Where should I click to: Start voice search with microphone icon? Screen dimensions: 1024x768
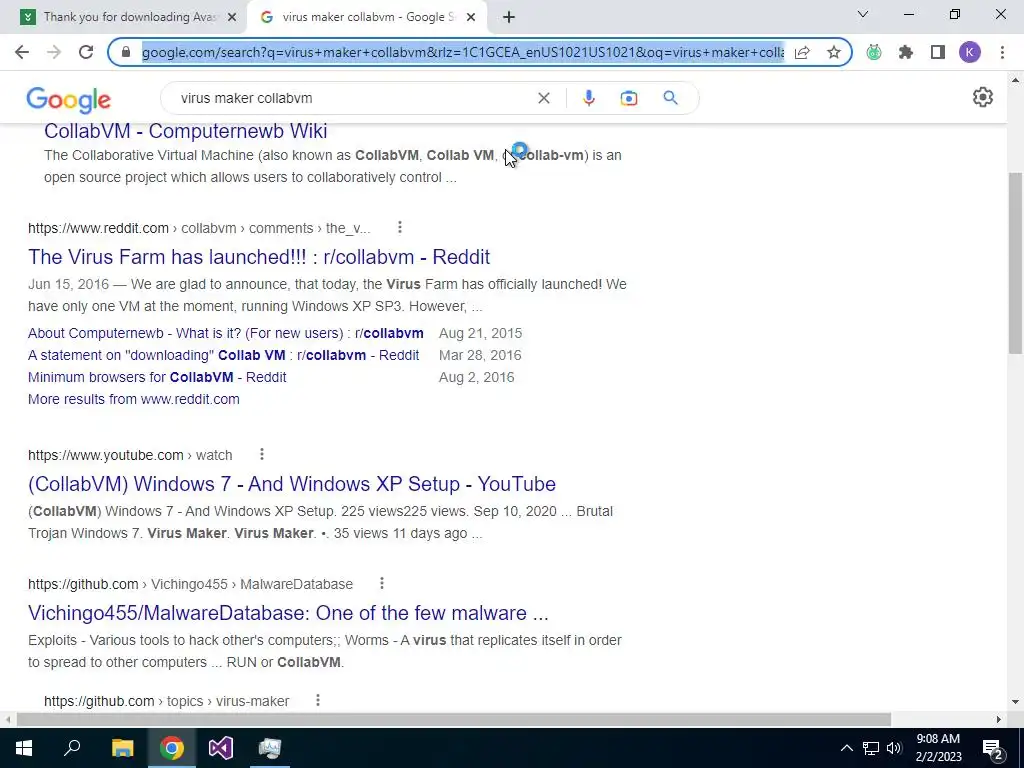[x=588, y=98]
